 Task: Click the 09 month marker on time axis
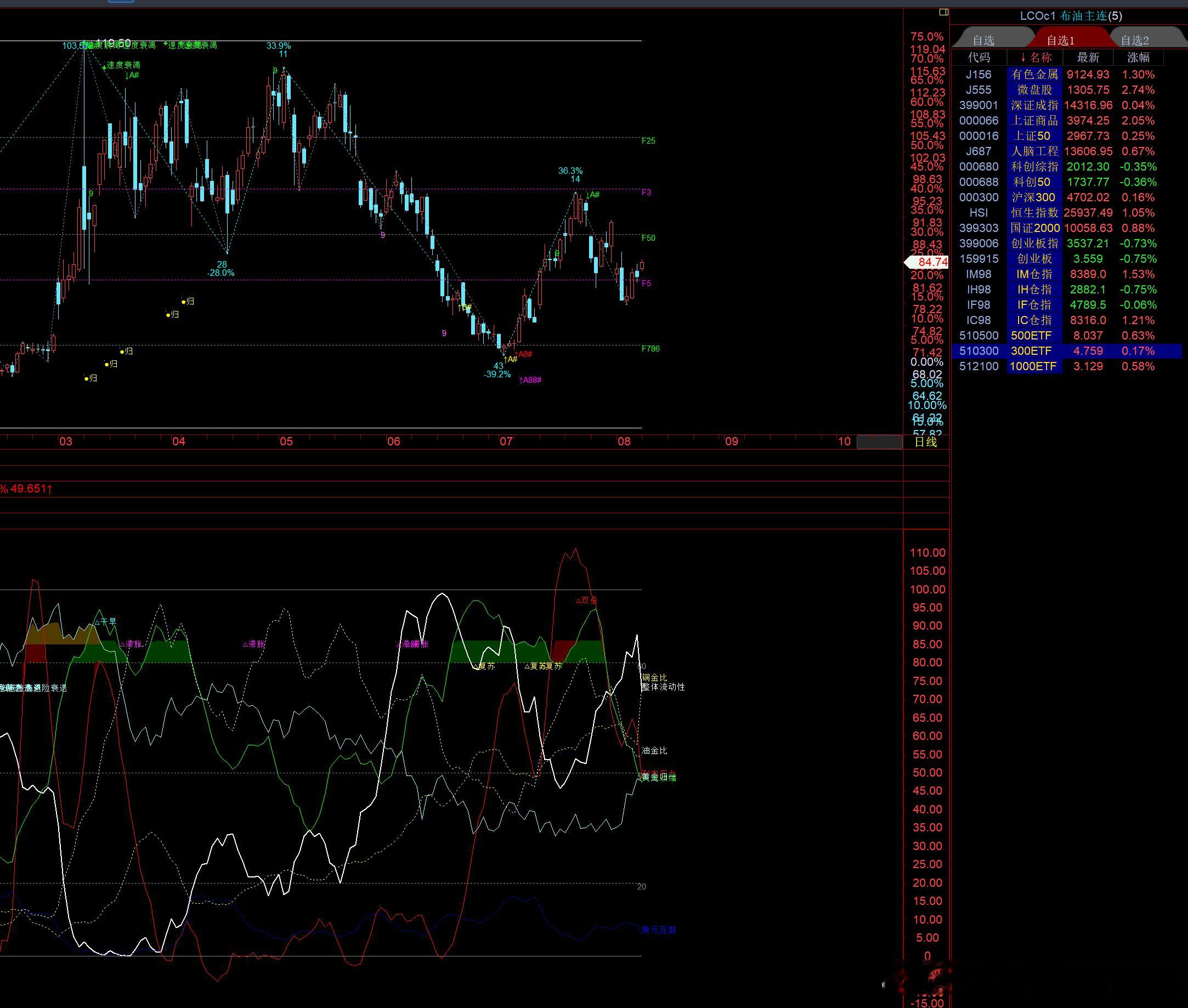pyautogui.click(x=732, y=441)
